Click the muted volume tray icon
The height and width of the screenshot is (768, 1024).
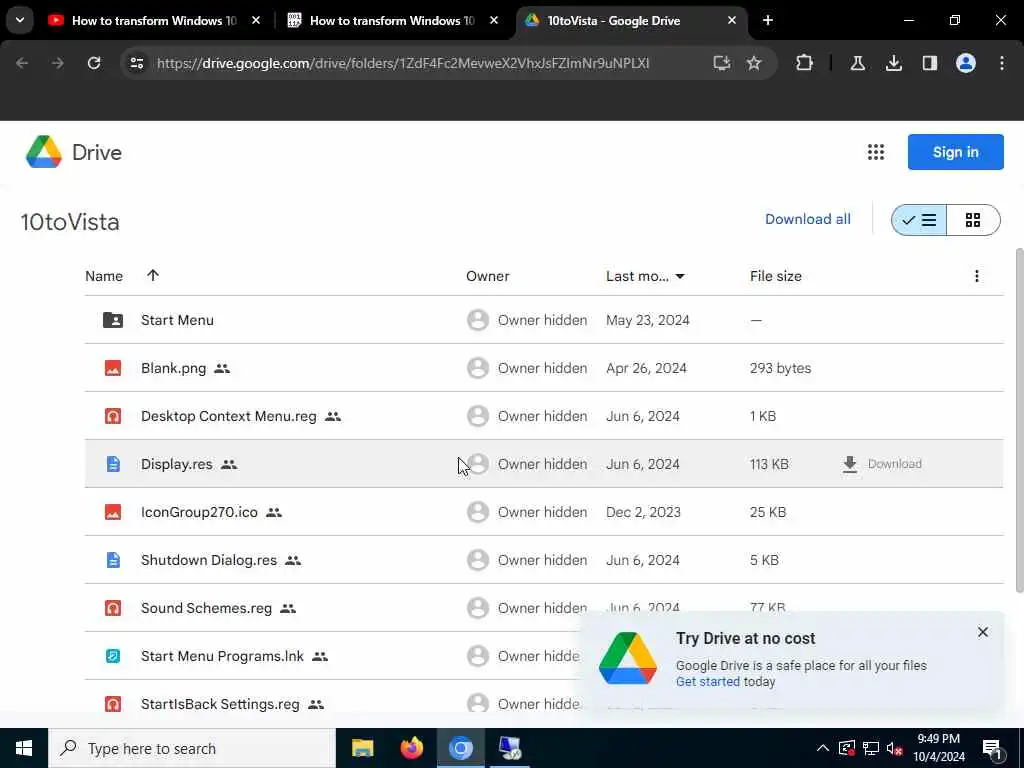pyautogui.click(x=894, y=748)
